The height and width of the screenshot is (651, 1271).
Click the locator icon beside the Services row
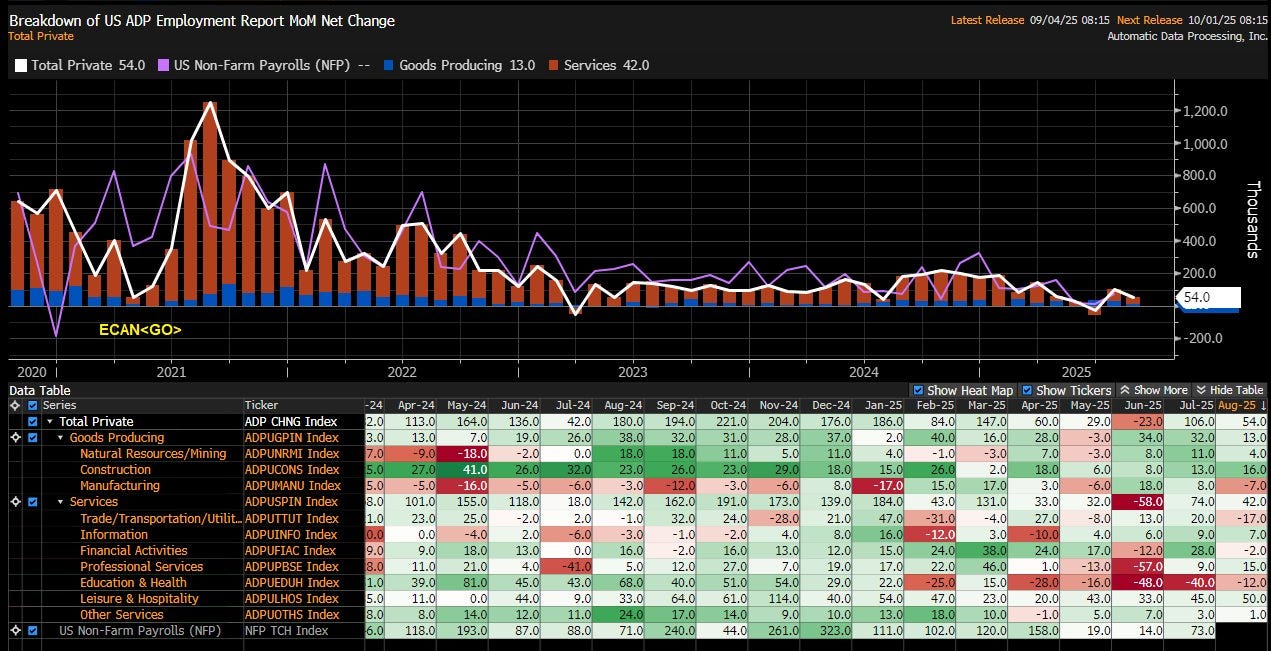14,502
